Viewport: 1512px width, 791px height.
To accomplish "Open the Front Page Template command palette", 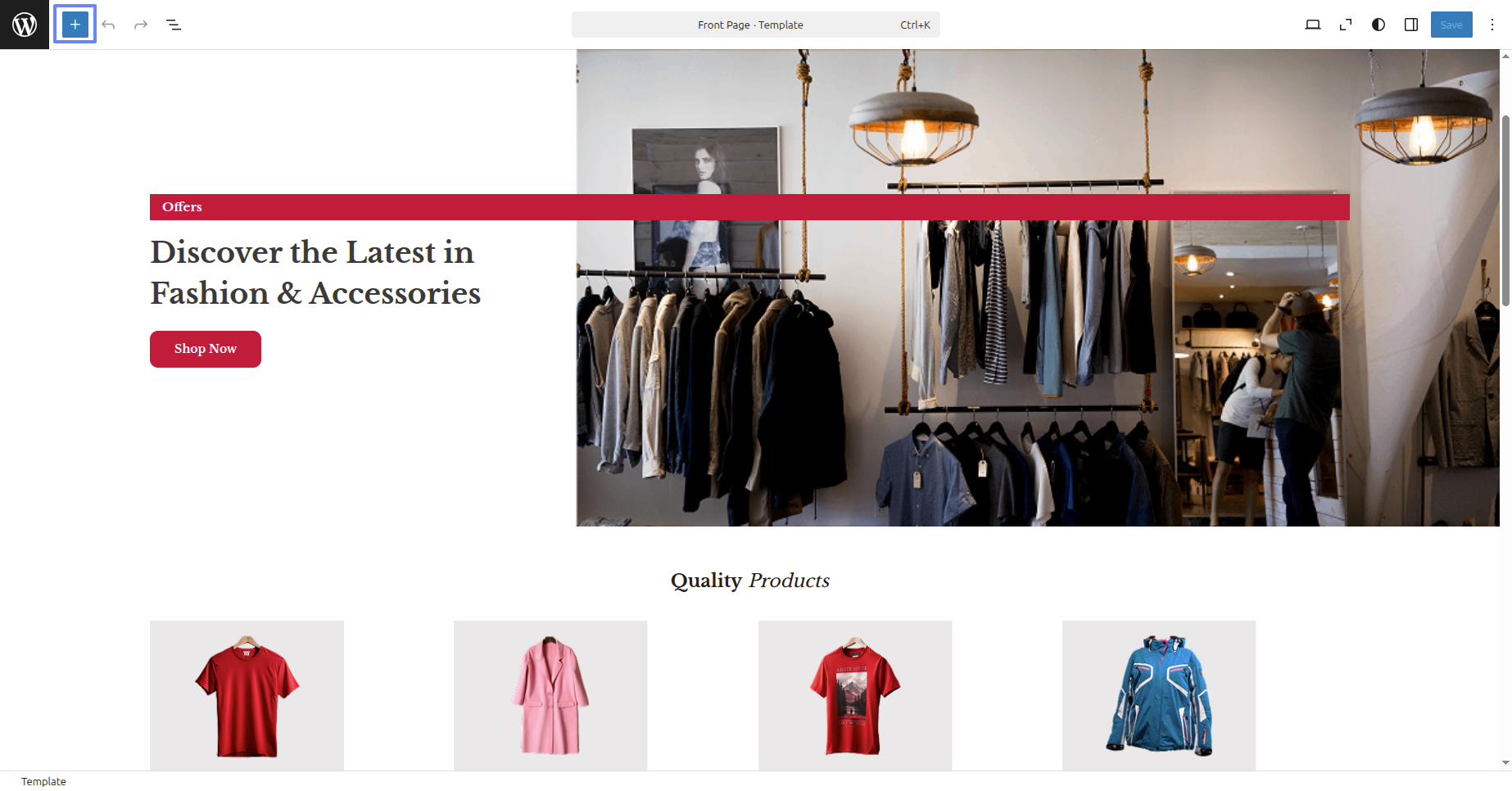I will coord(755,25).
